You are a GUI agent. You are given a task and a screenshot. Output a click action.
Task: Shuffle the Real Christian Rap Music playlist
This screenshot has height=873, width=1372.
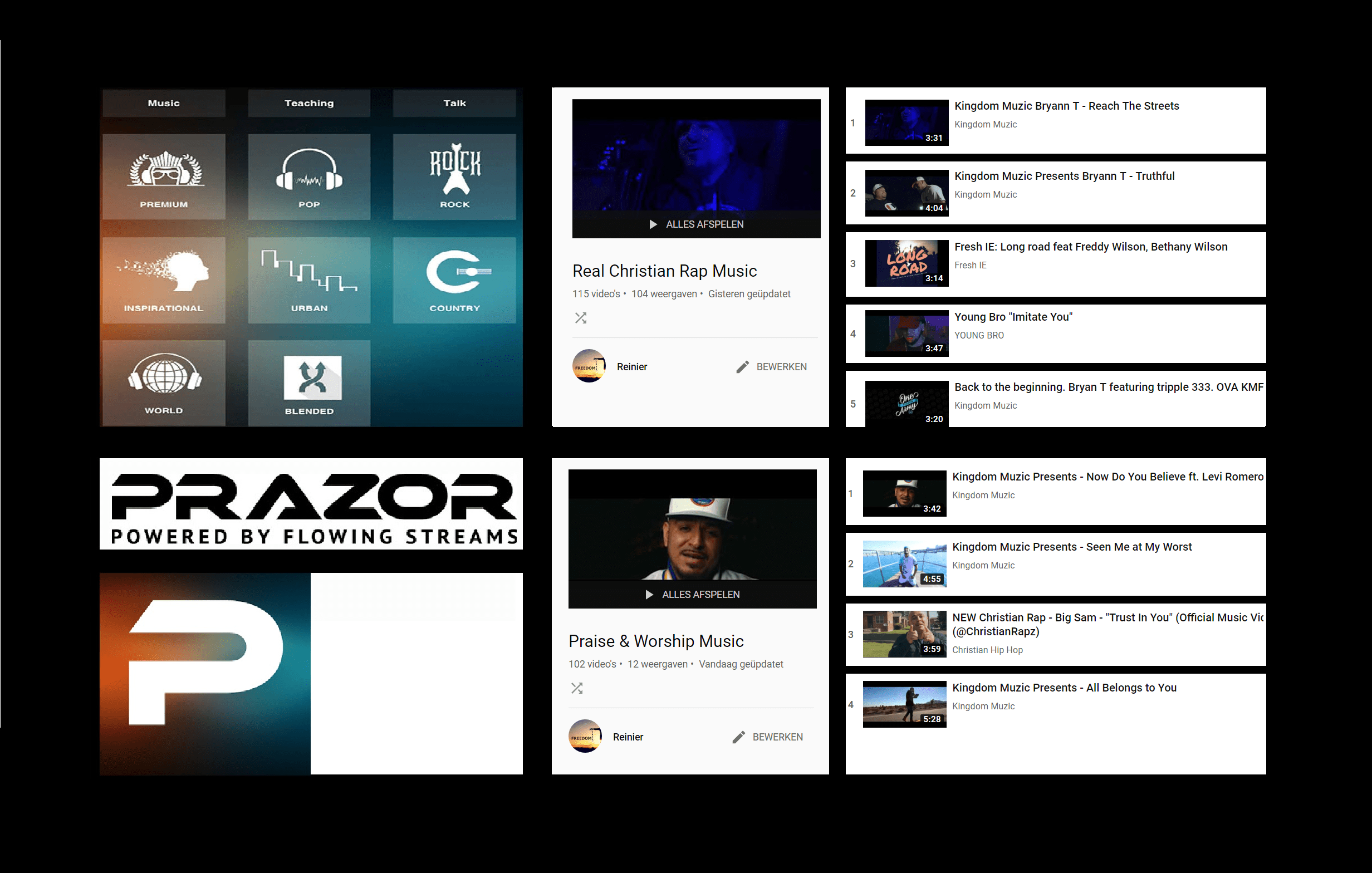pos(581,318)
